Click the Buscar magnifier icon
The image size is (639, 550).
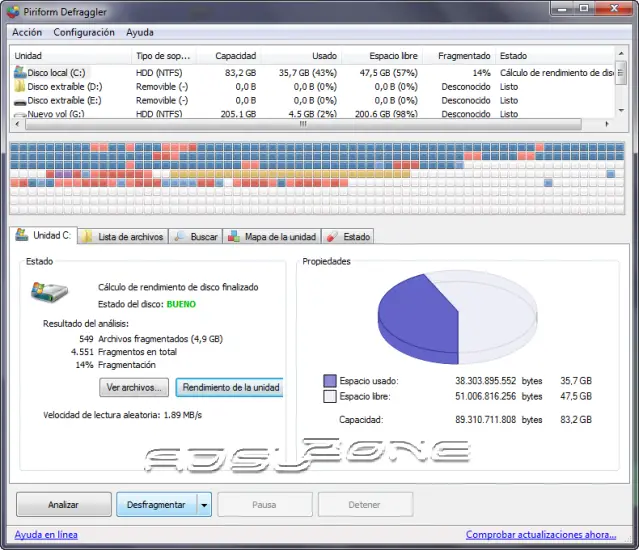tap(180, 237)
